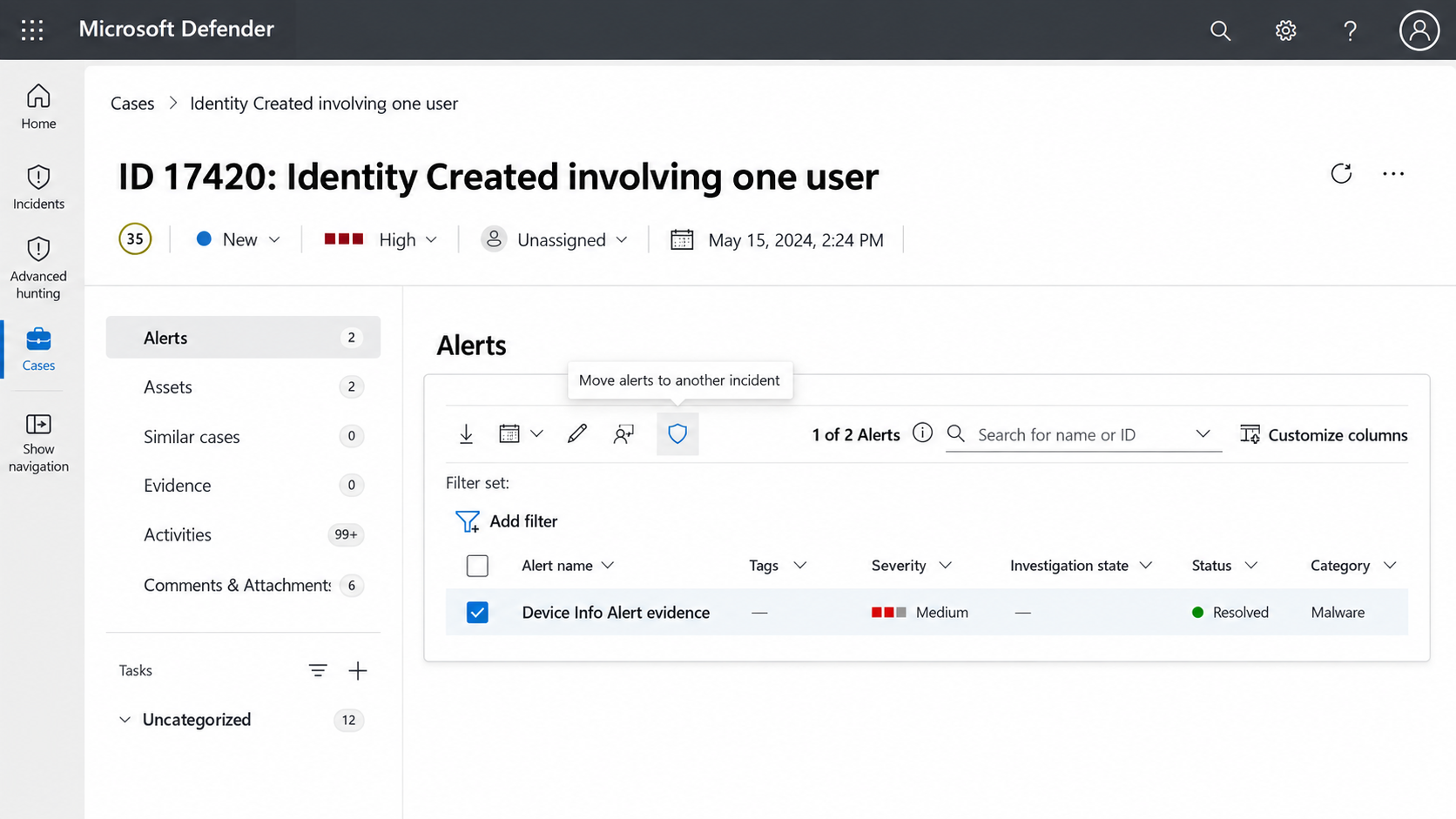
Task: Click the Malware category cell
Action: pos(1338,612)
